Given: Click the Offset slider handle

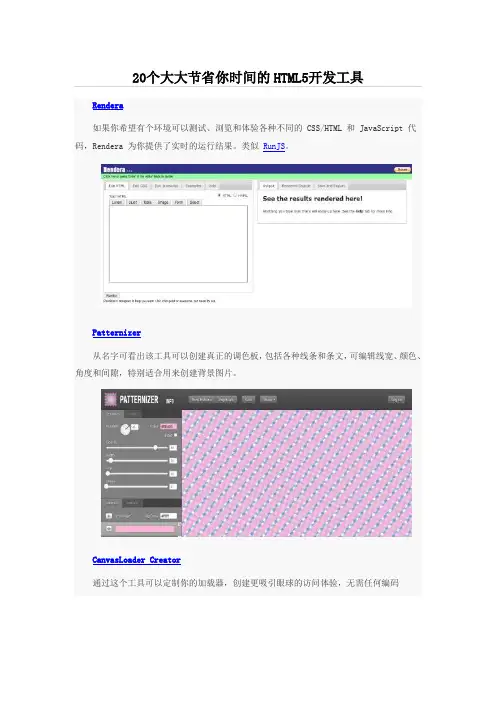Looking at the screenshot, I should [x=106, y=486].
